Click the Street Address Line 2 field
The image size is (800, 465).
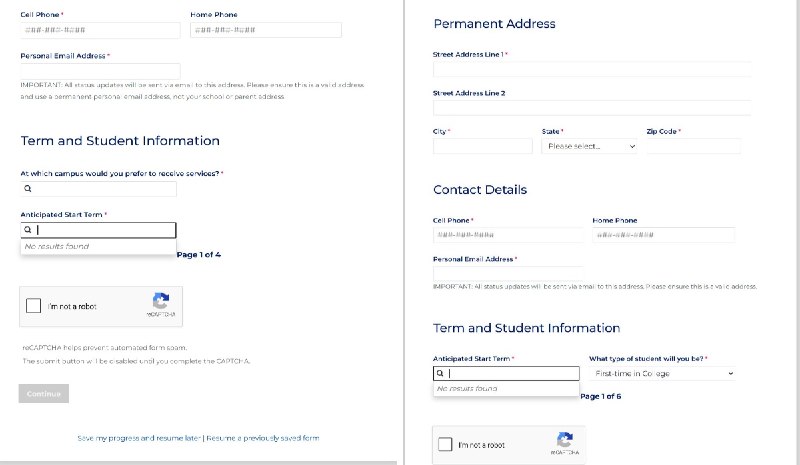(592, 108)
